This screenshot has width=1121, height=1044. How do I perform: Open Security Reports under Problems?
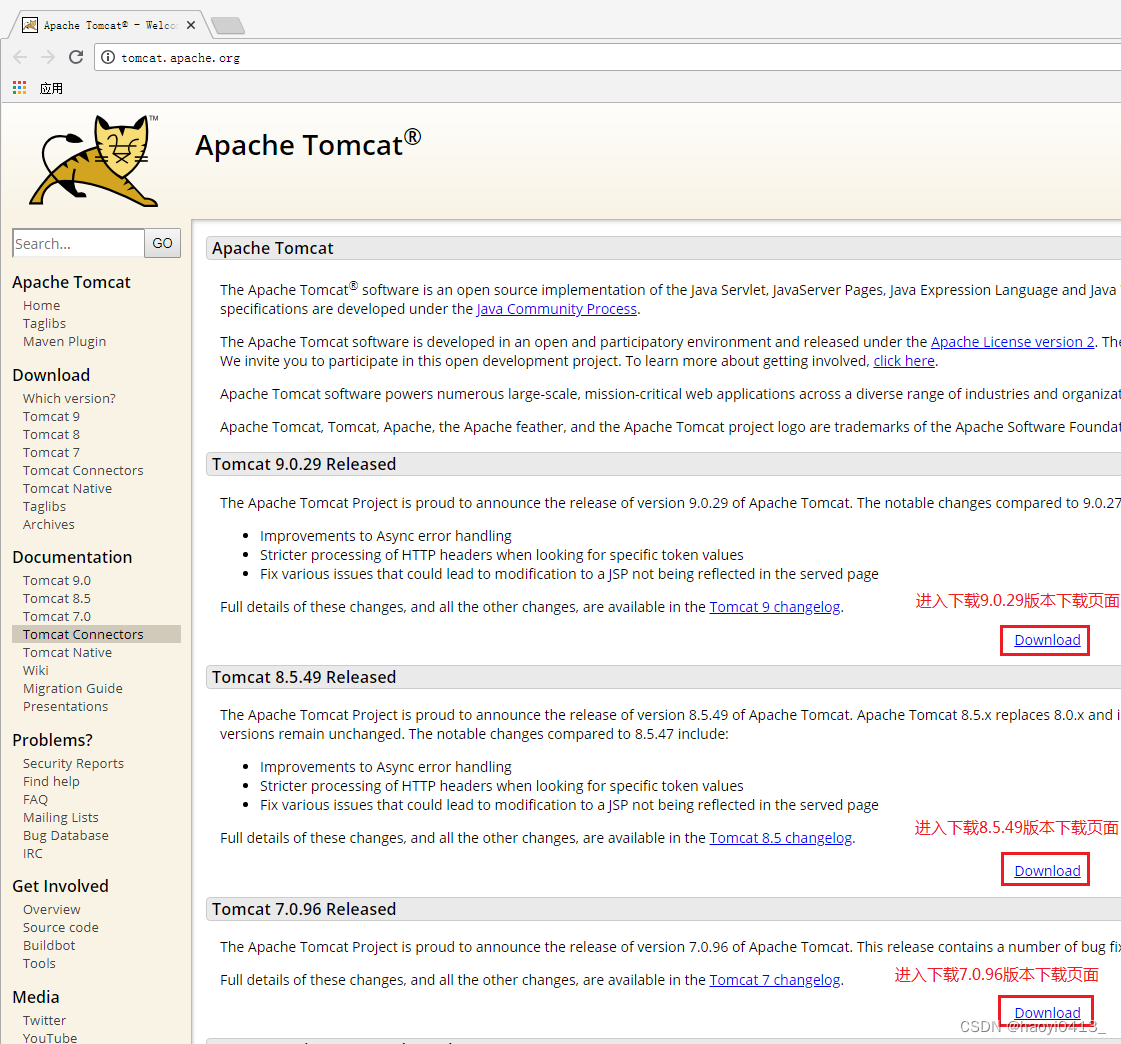pos(73,763)
